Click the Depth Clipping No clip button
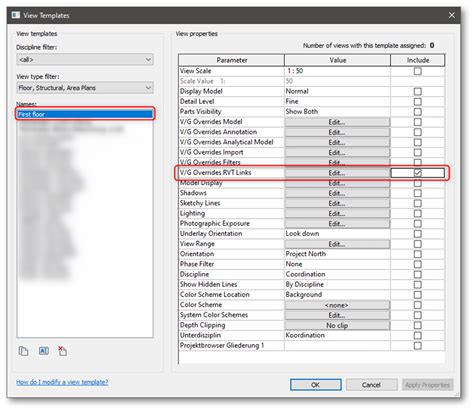The width and height of the screenshot is (474, 411). (337, 325)
